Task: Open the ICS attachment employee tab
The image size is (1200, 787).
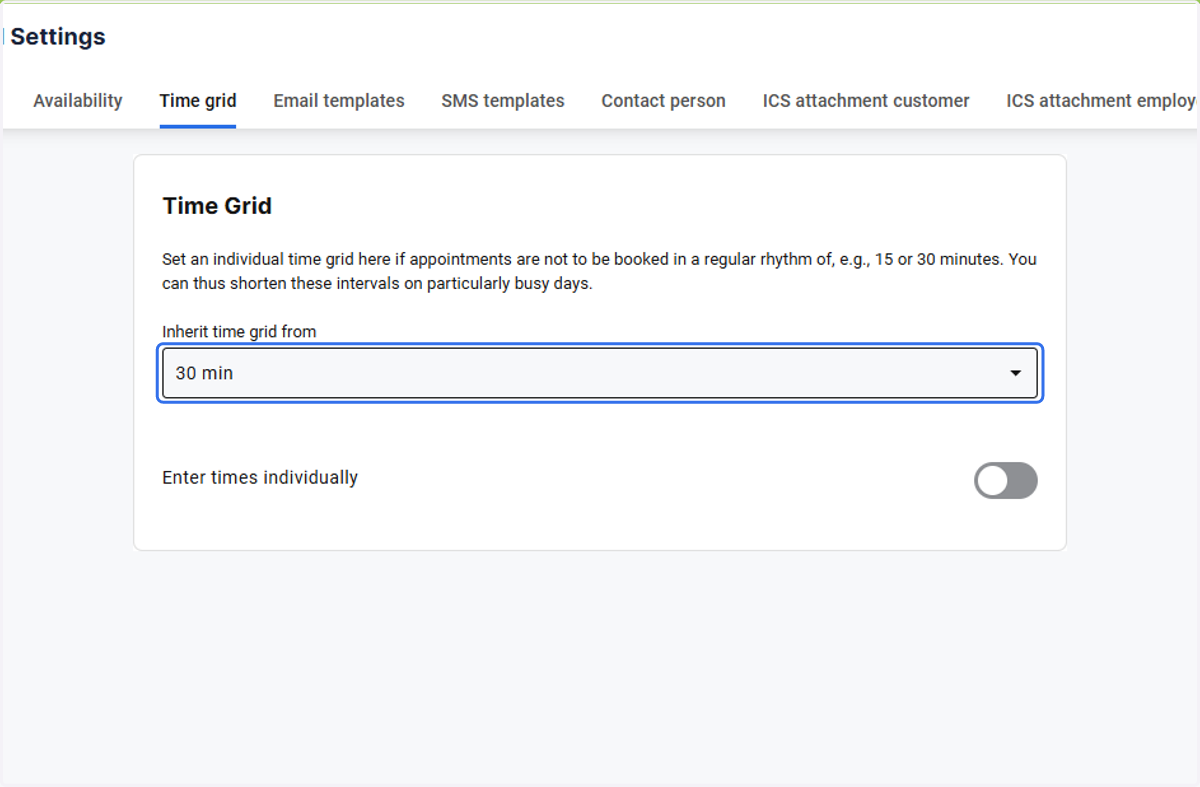Action: point(1102,101)
